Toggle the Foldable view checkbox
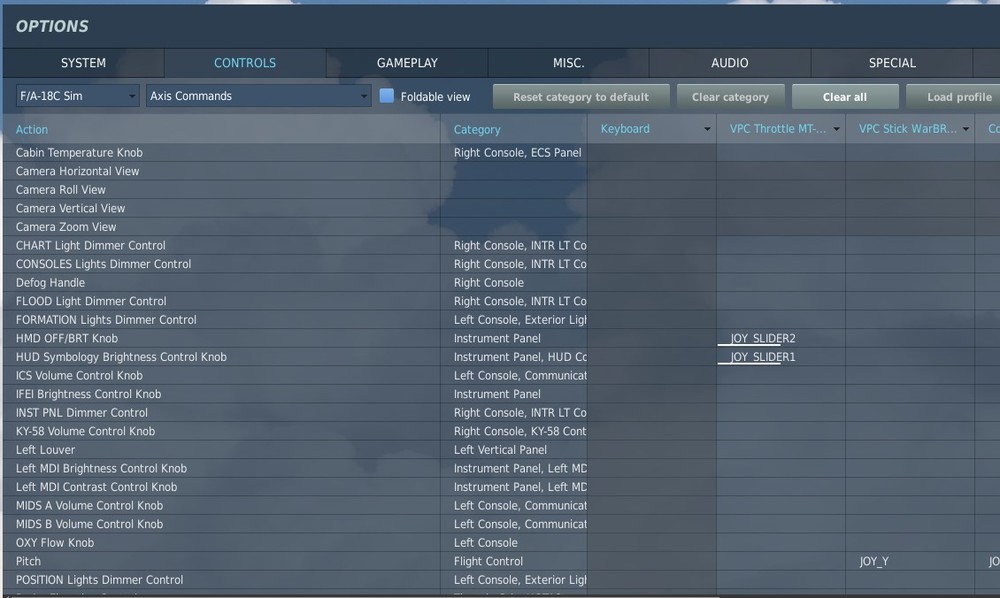This screenshot has width=1000, height=598. [386, 96]
